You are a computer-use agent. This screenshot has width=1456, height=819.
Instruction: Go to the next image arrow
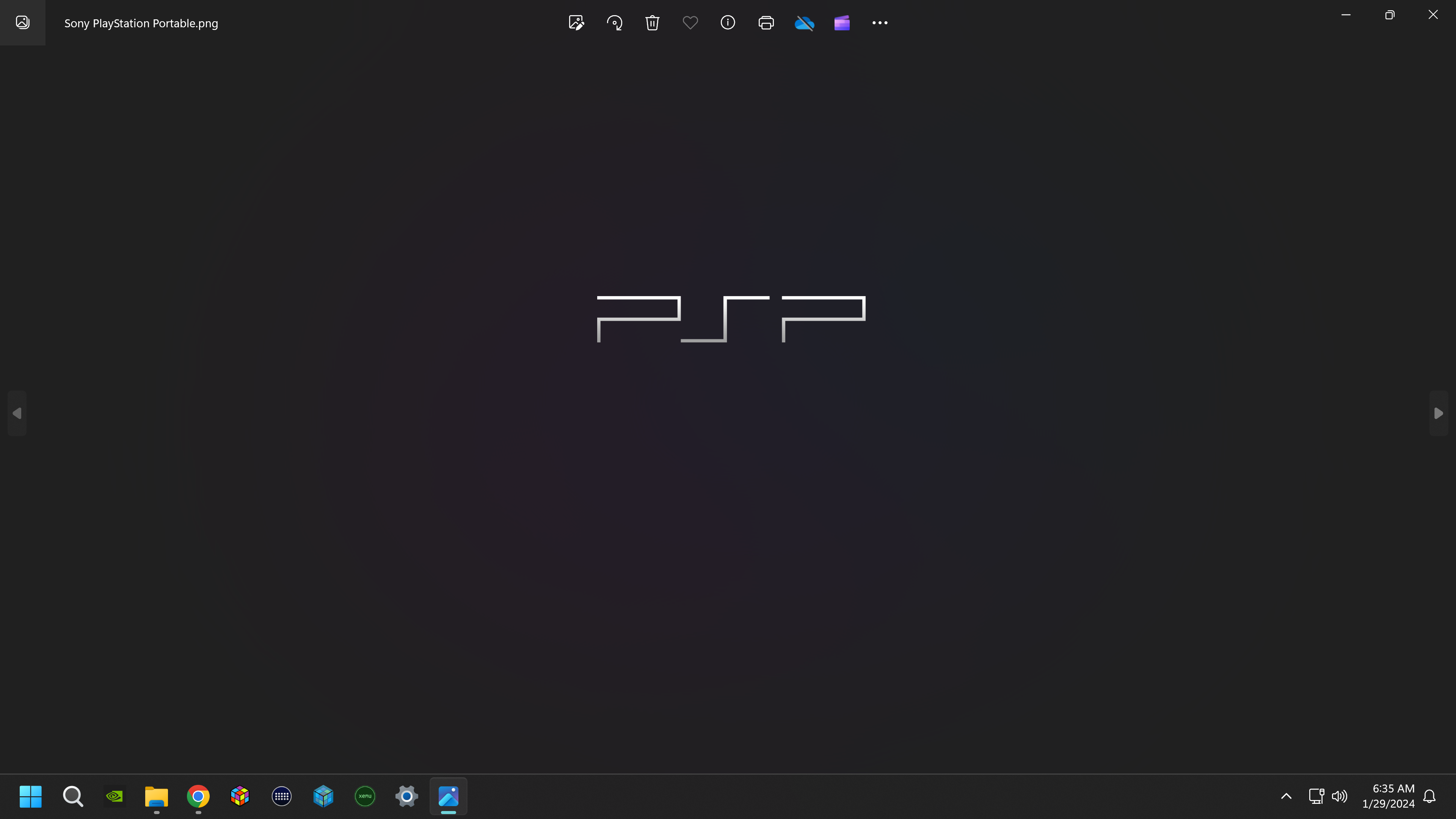tap(1439, 413)
